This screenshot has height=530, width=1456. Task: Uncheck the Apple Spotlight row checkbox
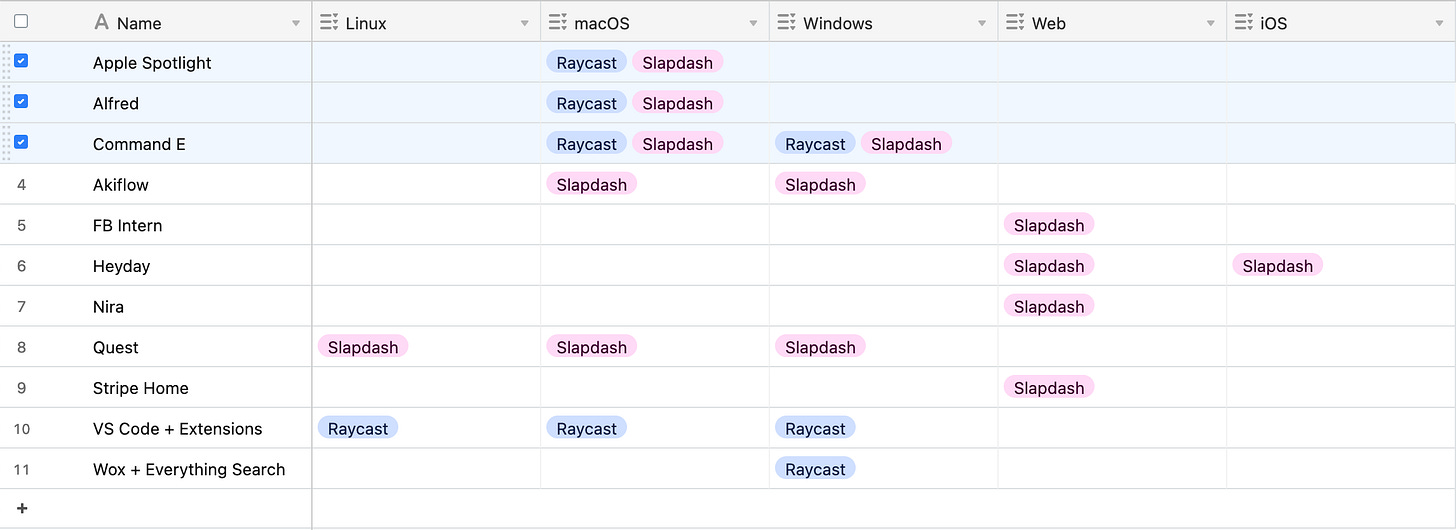tap(21, 61)
